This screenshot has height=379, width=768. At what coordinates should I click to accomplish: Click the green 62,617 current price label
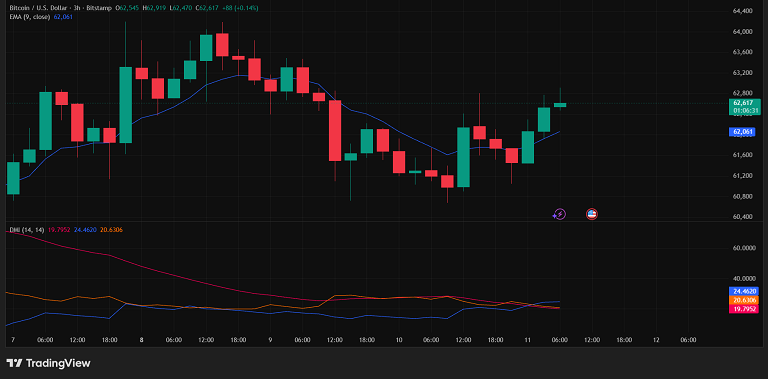744,103
